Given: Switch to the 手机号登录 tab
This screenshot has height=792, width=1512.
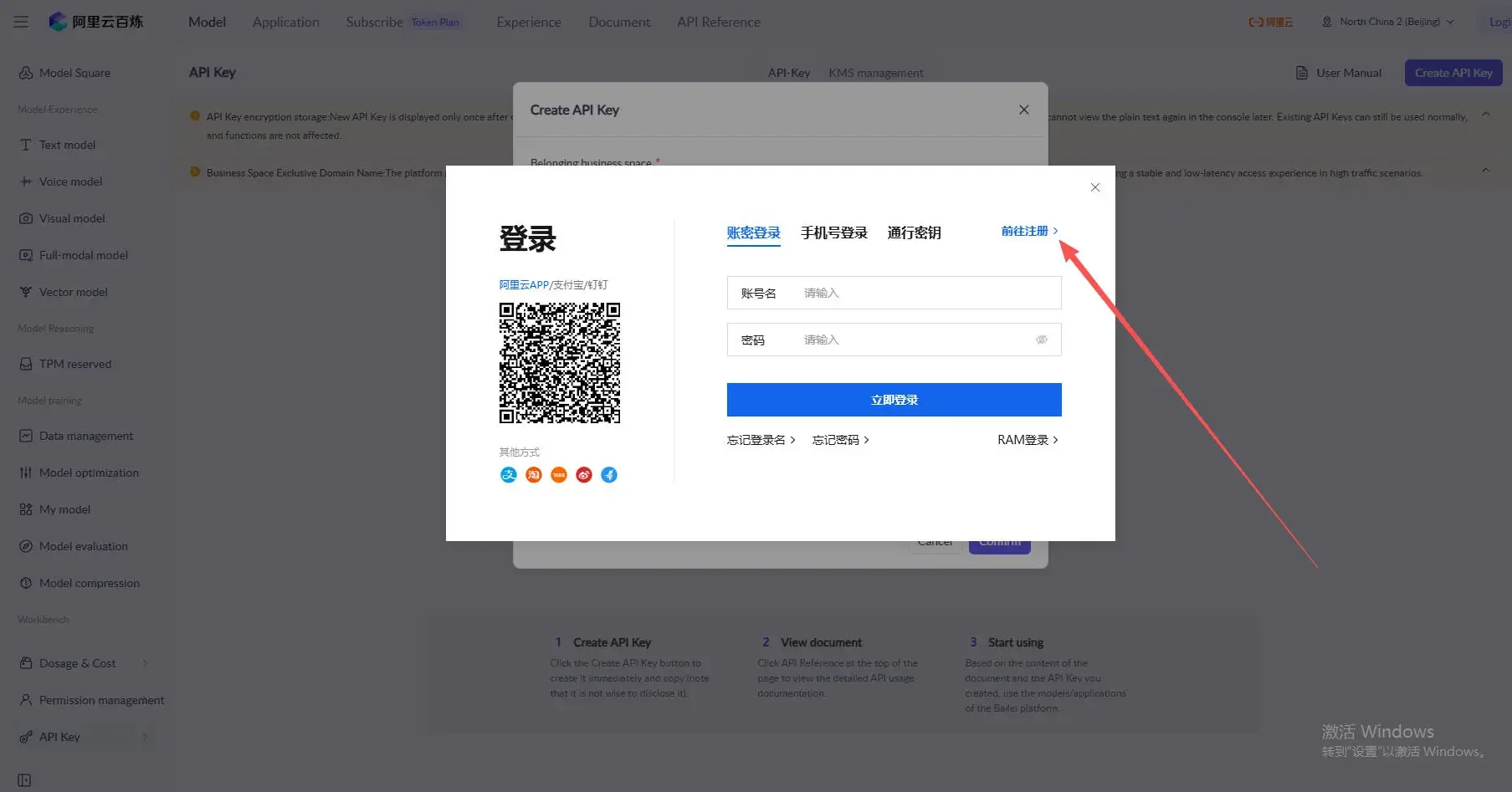Looking at the screenshot, I should point(834,232).
